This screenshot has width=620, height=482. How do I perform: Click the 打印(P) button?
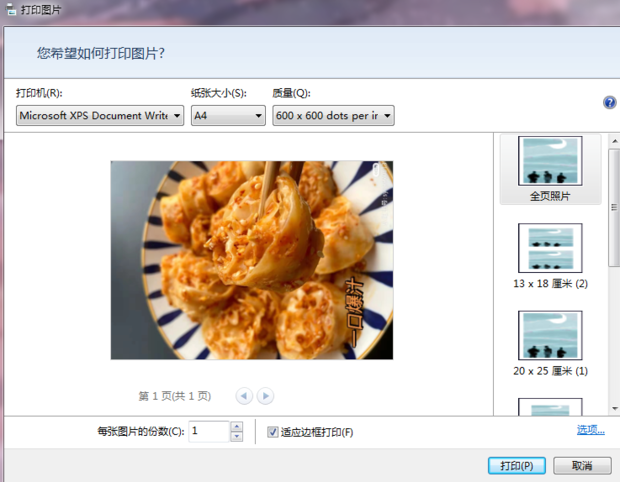pos(517,466)
